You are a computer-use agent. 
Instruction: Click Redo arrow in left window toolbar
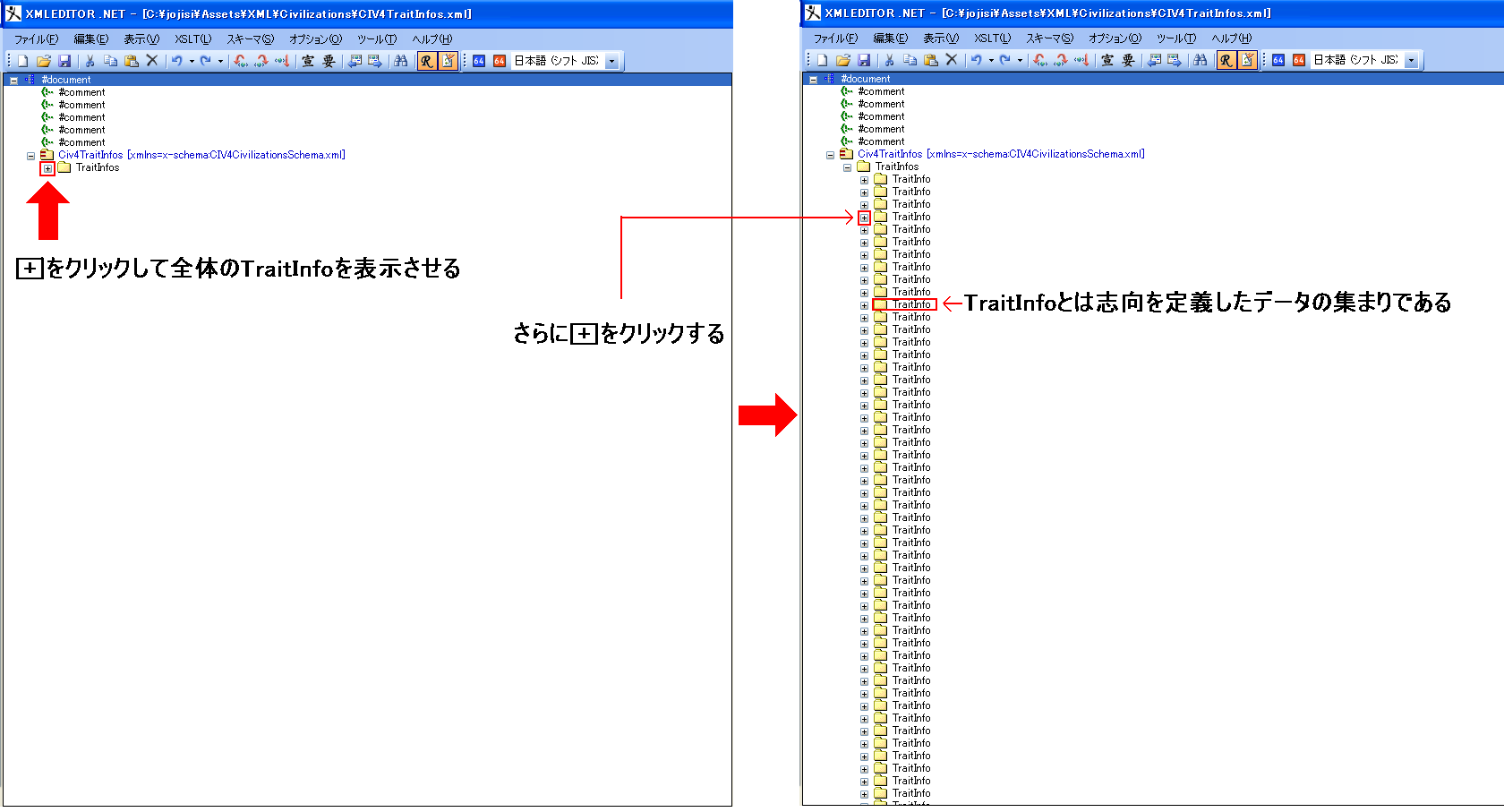206,61
